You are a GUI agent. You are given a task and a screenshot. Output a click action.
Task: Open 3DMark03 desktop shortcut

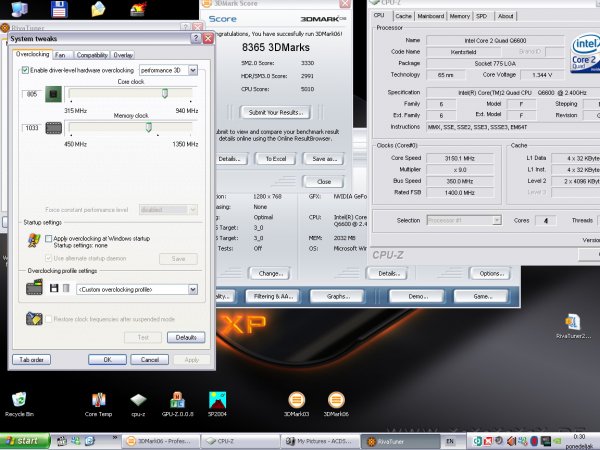[297, 404]
